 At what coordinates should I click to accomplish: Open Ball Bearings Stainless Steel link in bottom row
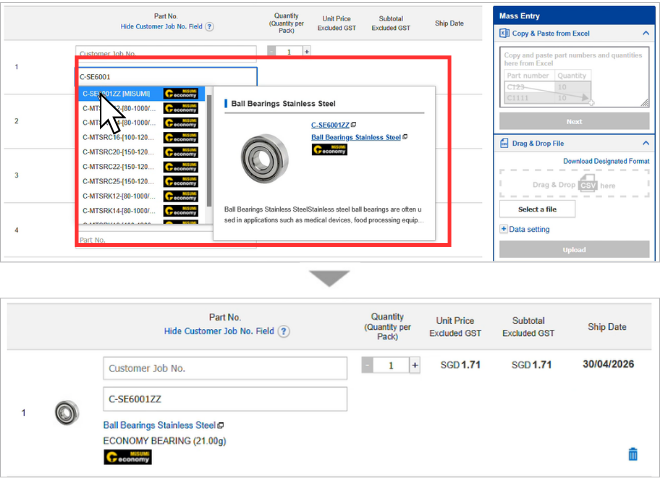coord(159,425)
